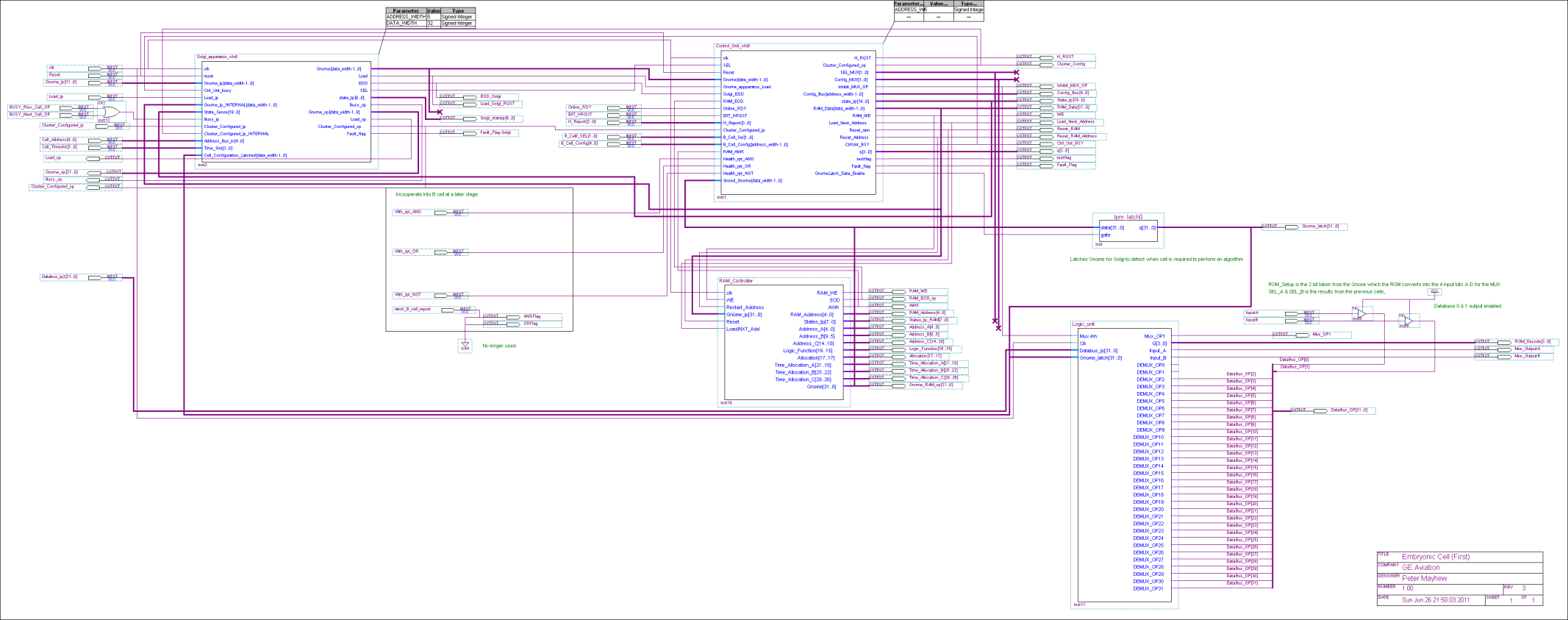The width and height of the screenshot is (1568, 620).
Task: Select the BUSY_Prev_Cell_OP input pin
Action: point(66,107)
